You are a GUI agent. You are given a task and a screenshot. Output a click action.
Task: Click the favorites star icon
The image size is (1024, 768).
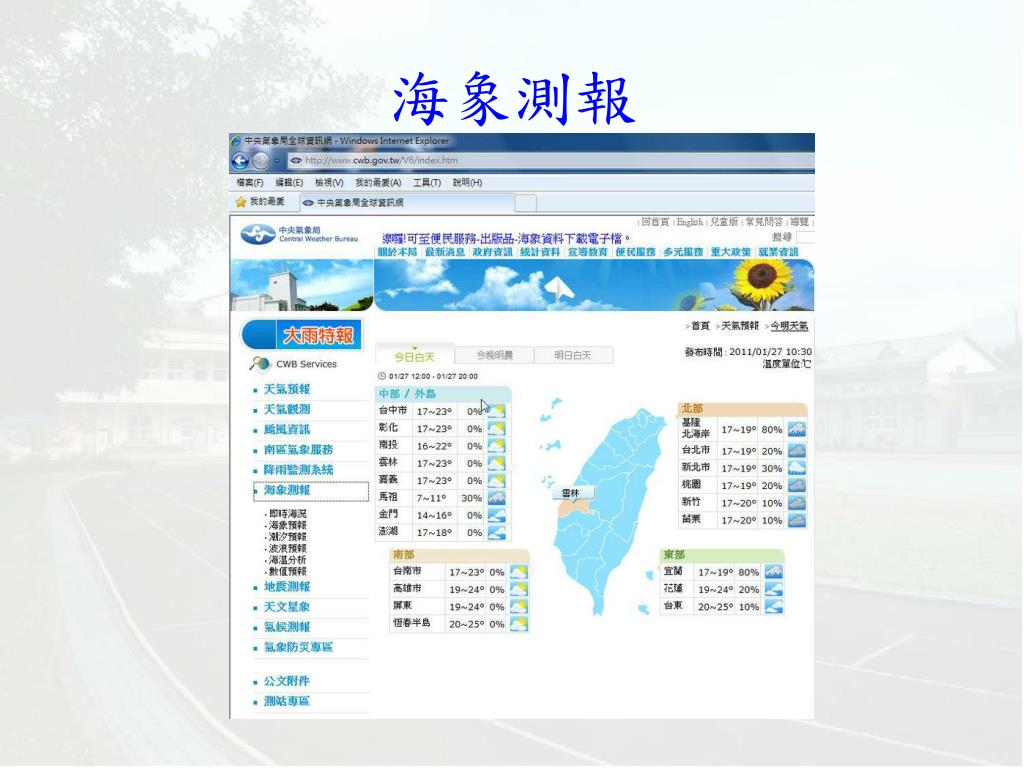tap(240, 202)
